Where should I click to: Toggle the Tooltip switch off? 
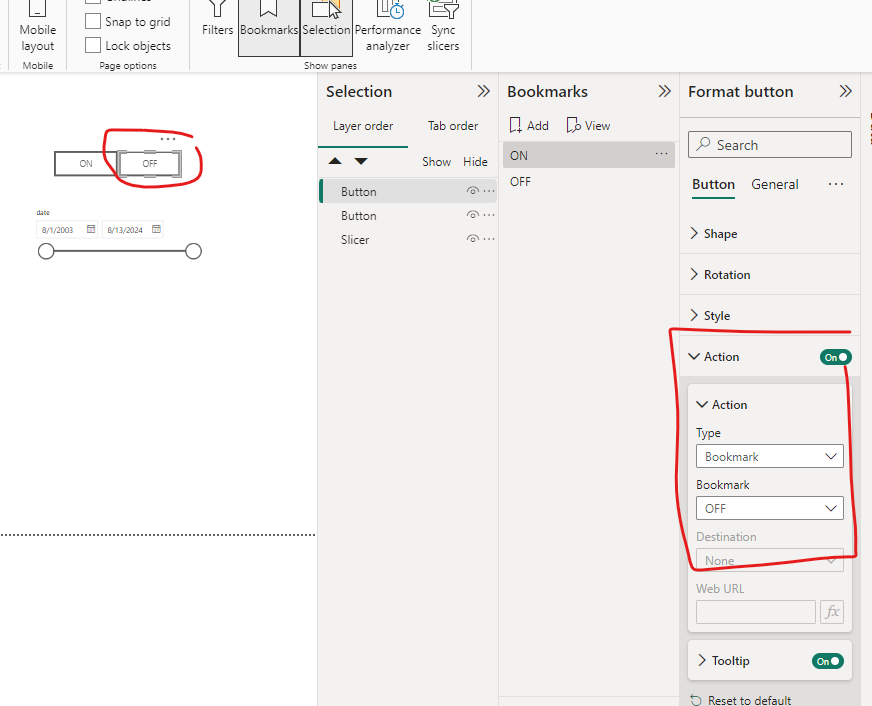pos(828,661)
